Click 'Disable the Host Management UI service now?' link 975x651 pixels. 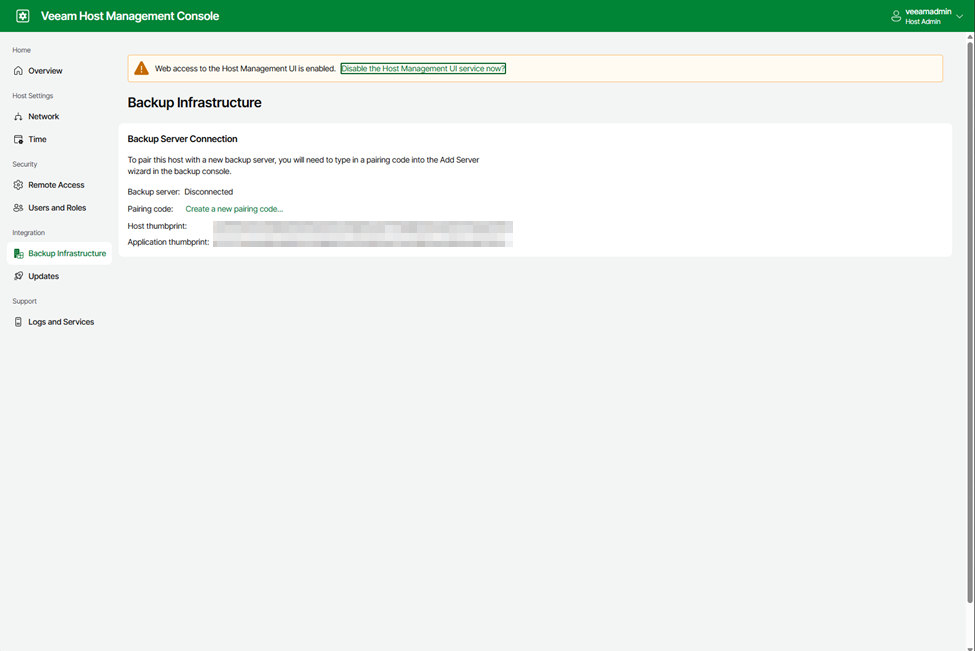[423, 69]
